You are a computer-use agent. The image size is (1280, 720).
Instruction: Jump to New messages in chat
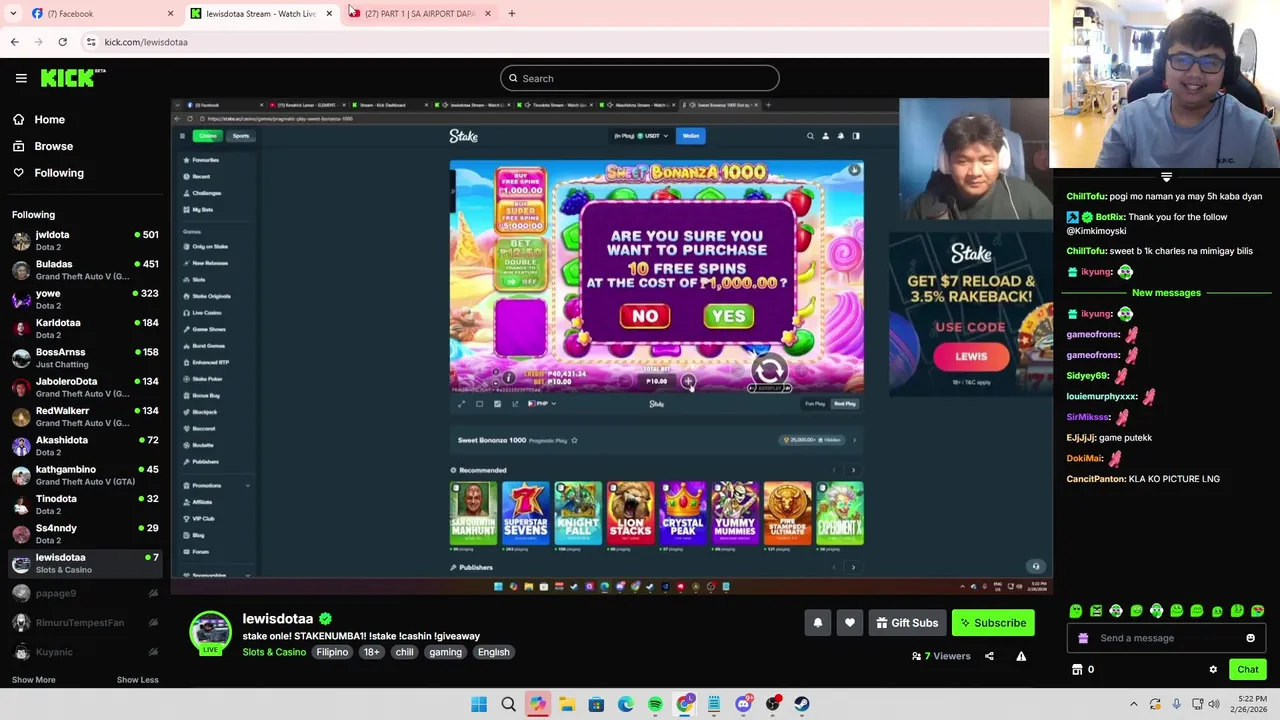(x=1166, y=293)
